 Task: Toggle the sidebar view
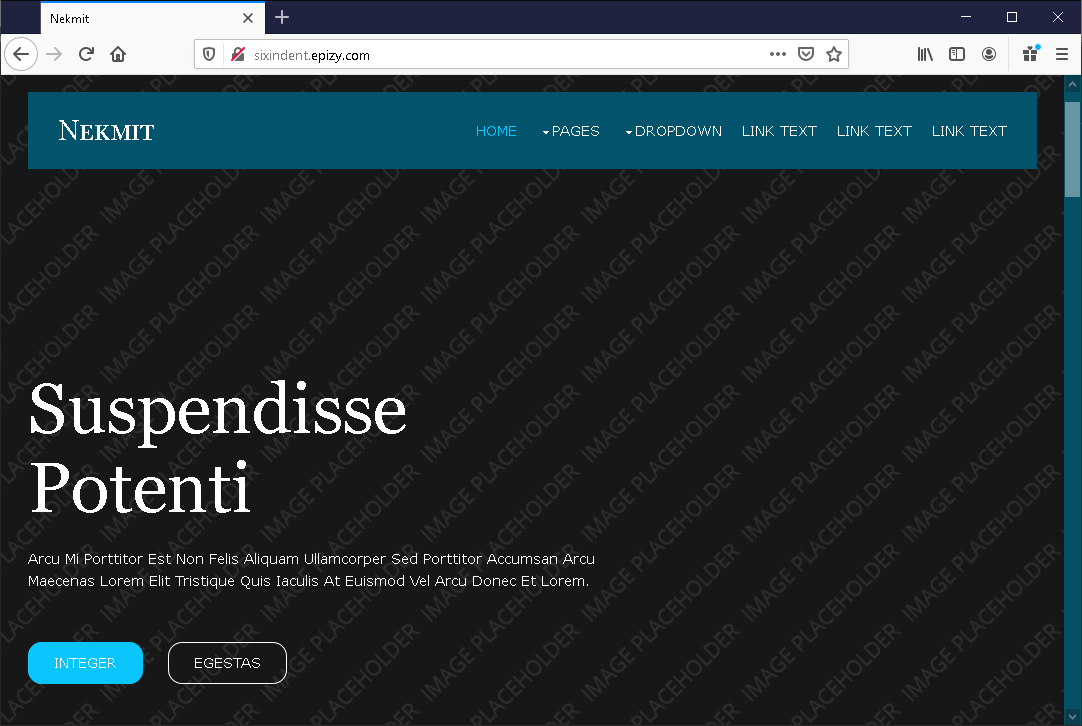[x=957, y=54]
